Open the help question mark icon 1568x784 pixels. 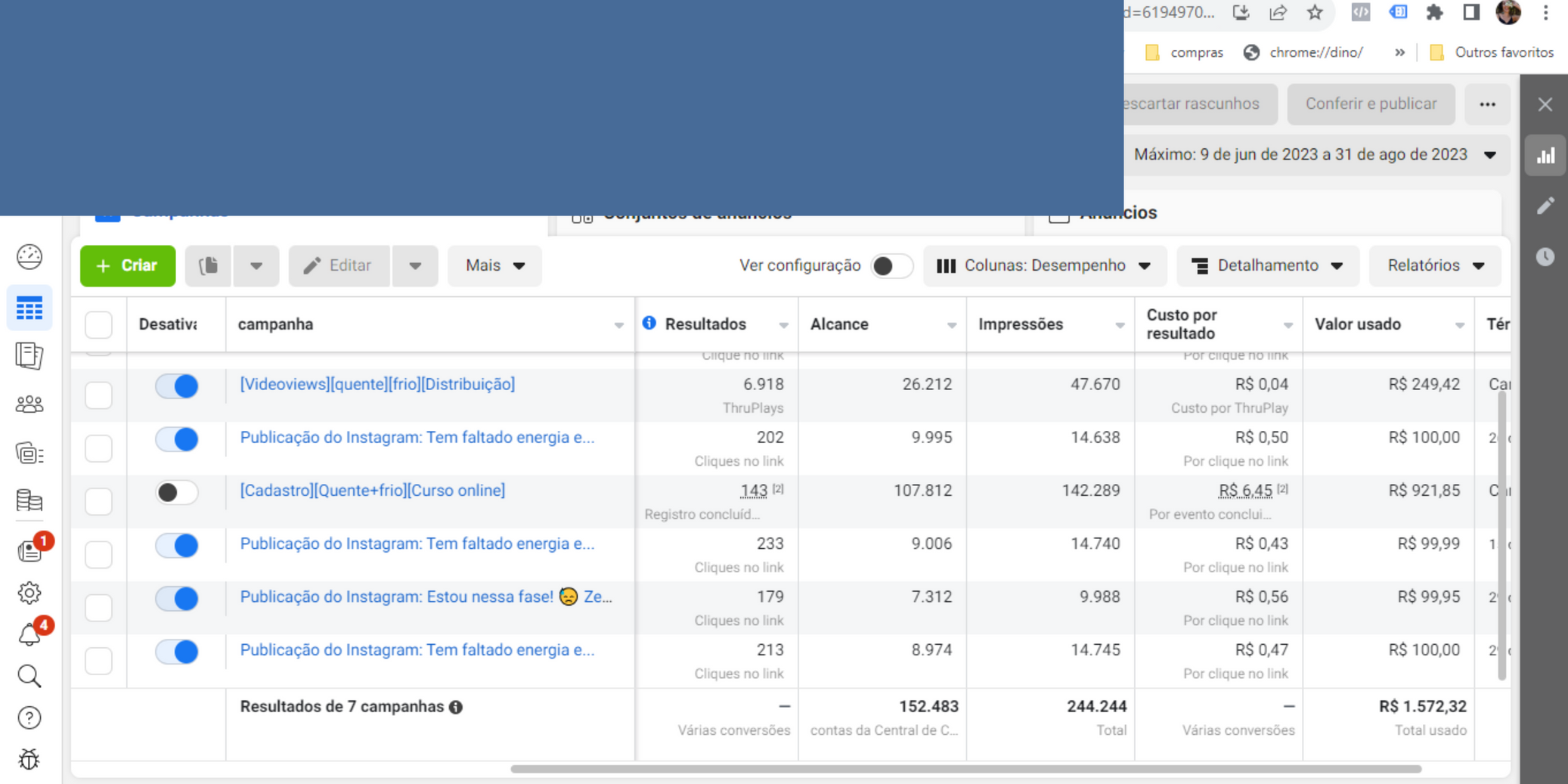(29, 717)
